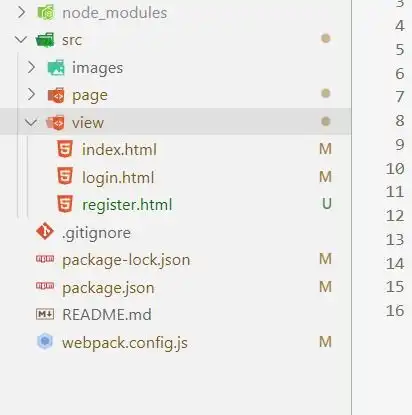Collapse the view folder chevron
The image size is (412, 415).
31,122
